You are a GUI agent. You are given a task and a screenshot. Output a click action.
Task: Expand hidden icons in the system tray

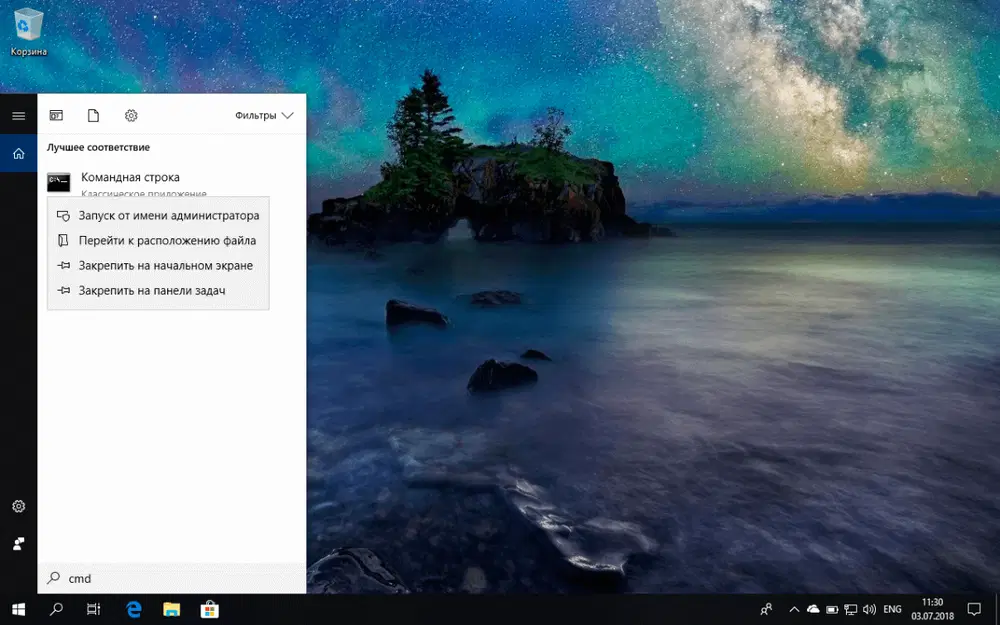click(x=793, y=608)
